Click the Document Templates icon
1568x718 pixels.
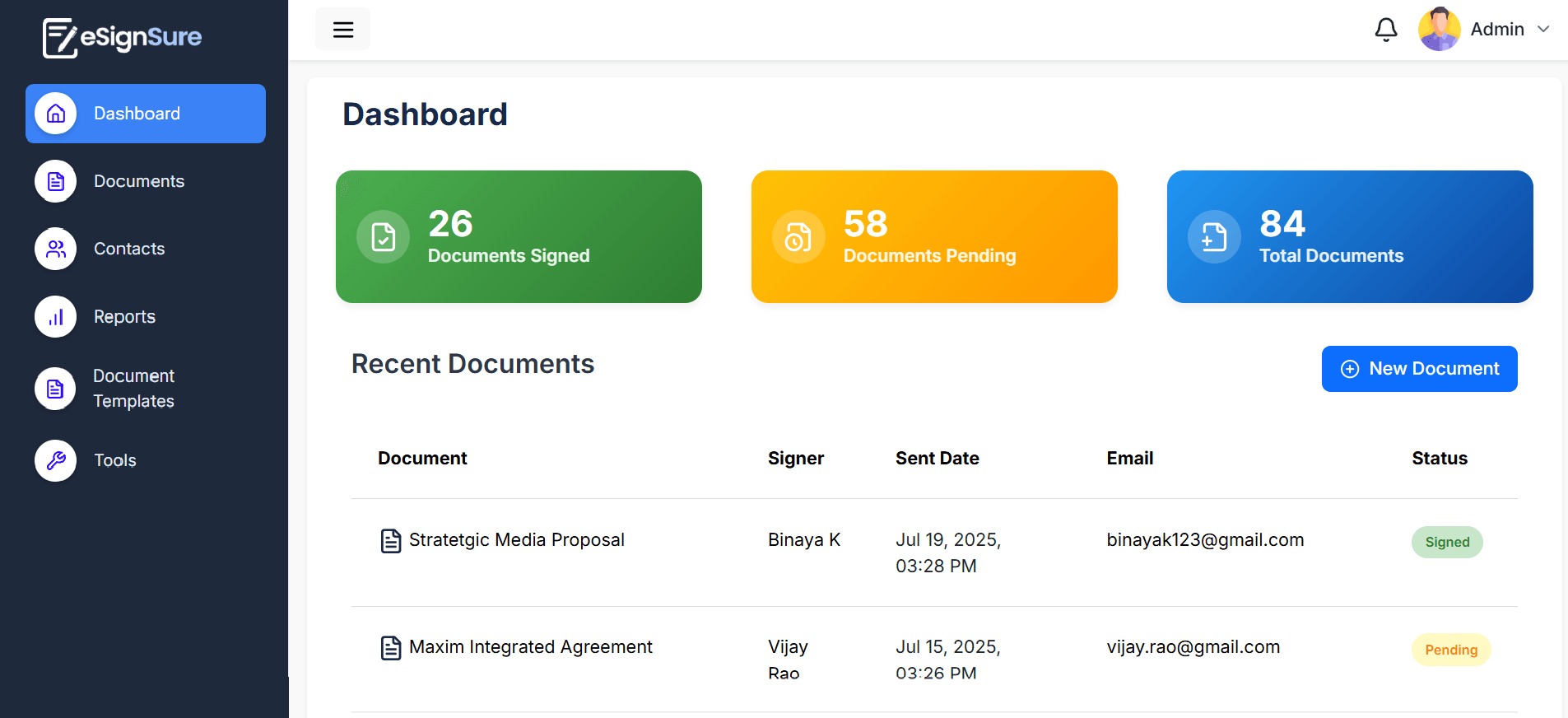[56, 389]
